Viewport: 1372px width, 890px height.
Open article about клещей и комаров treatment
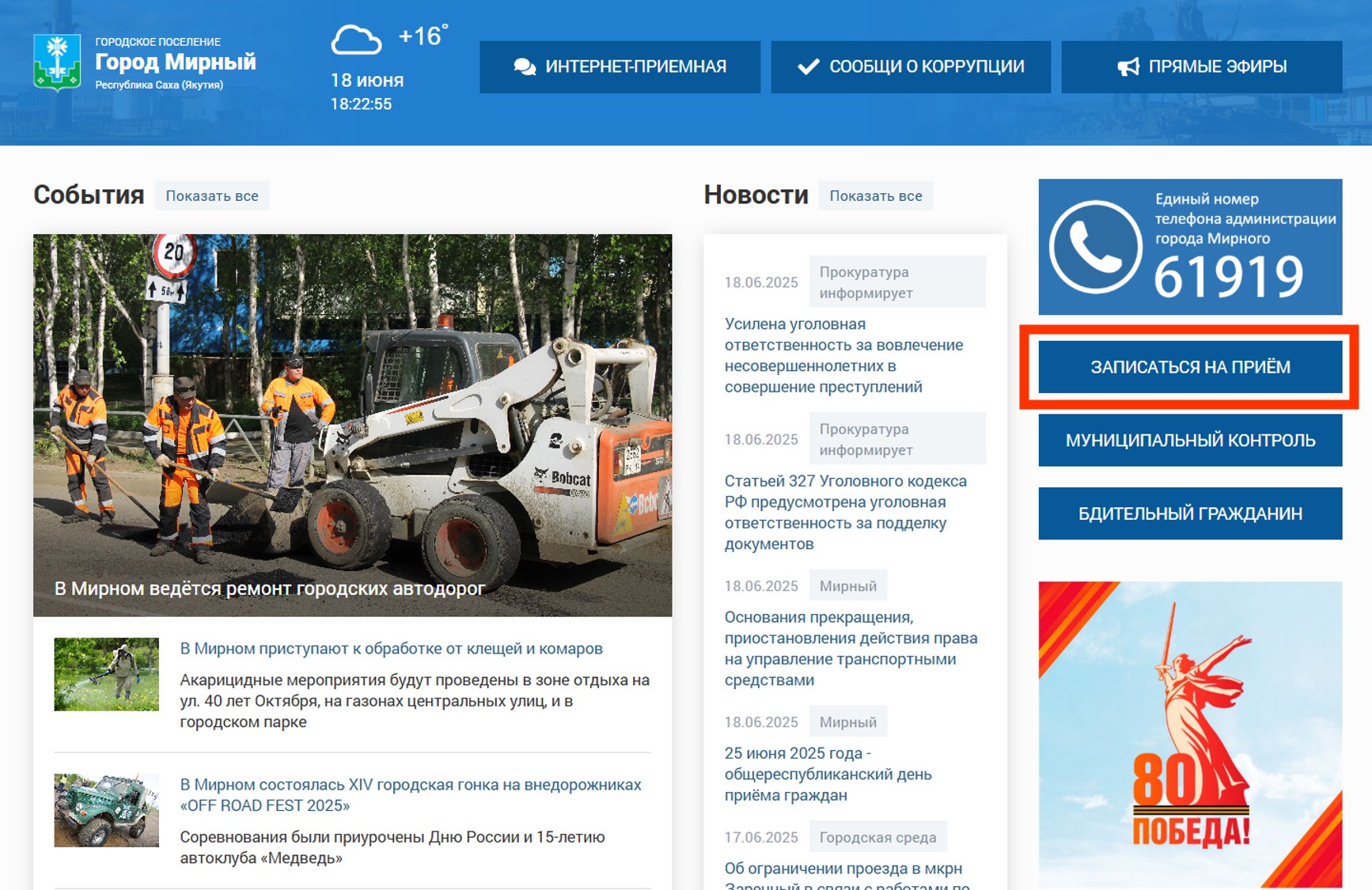pos(391,649)
